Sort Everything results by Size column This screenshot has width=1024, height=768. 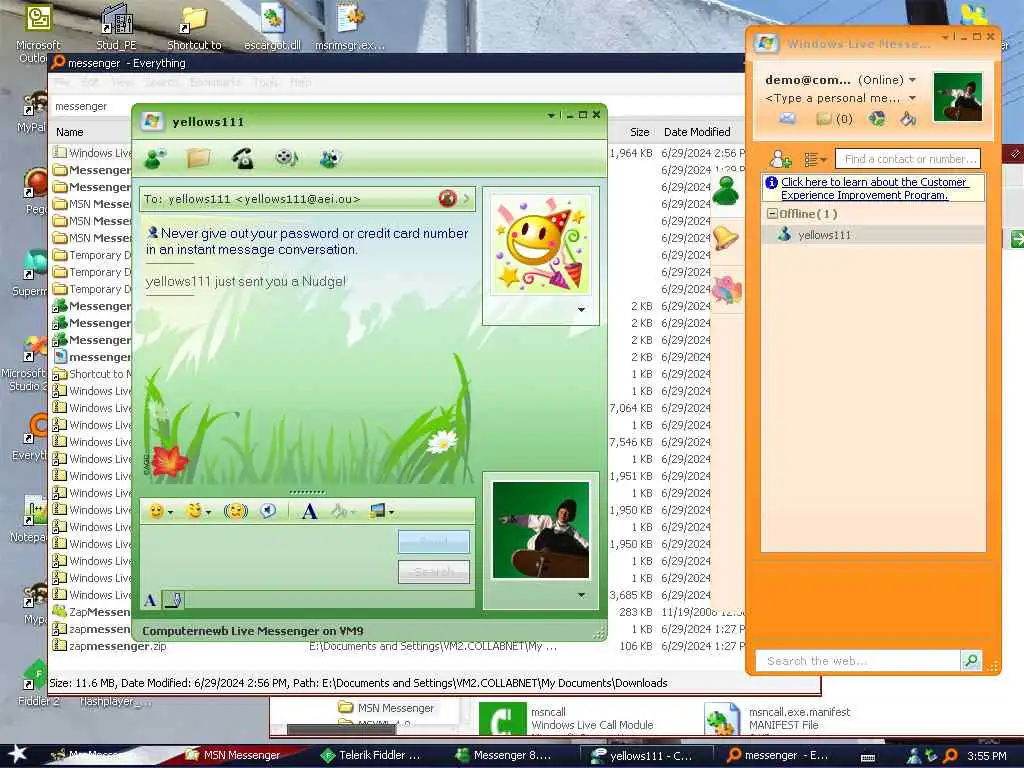coord(639,132)
